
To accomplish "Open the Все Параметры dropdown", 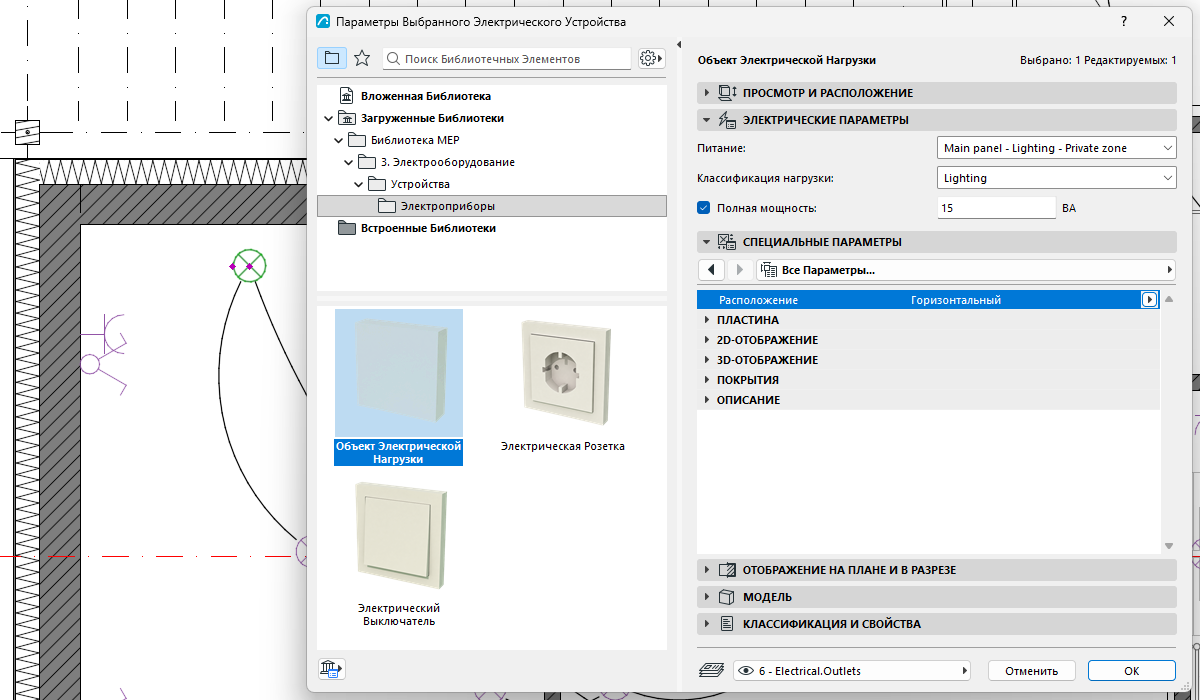I will [x=966, y=270].
